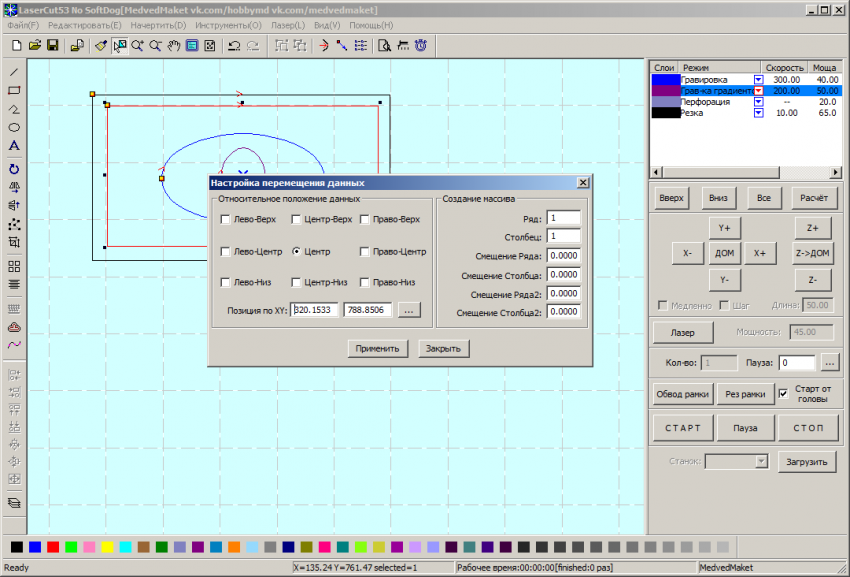Viewport: 850px width, 577px height.
Task: Select the pan hand tool
Action: point(173,46)
